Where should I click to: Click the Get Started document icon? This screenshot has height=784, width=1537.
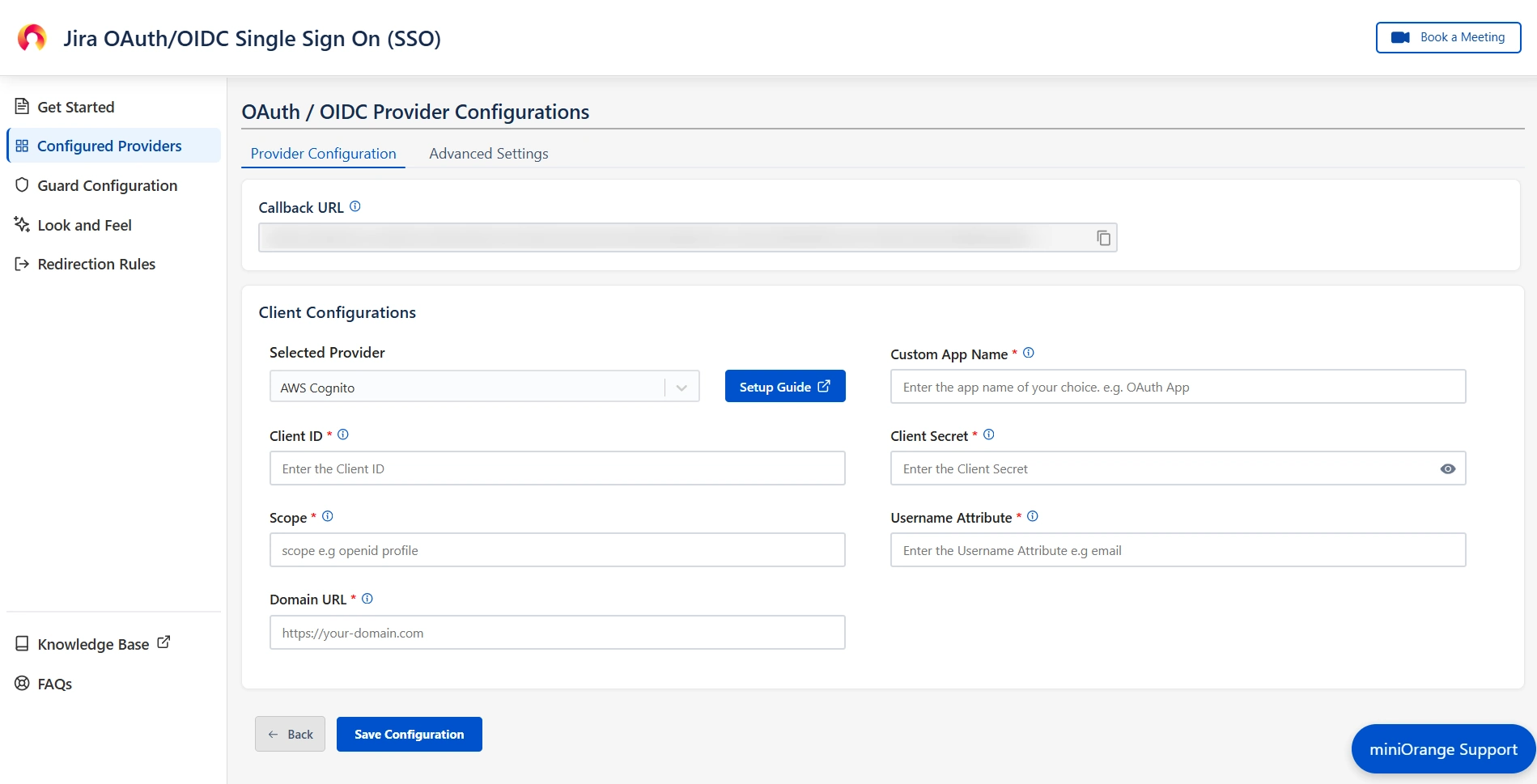coord(22,106)
